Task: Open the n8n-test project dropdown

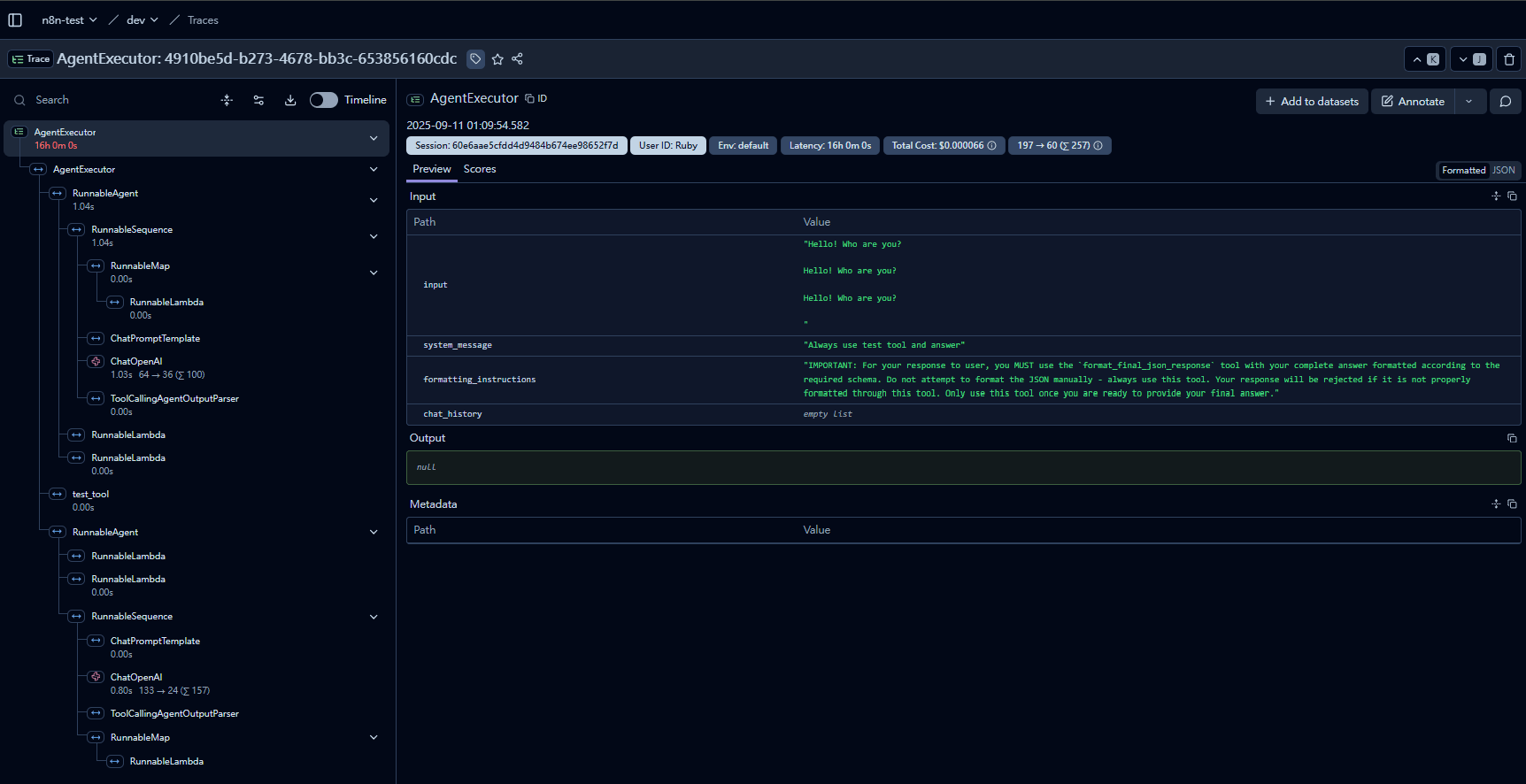Action: click(69, 19)
